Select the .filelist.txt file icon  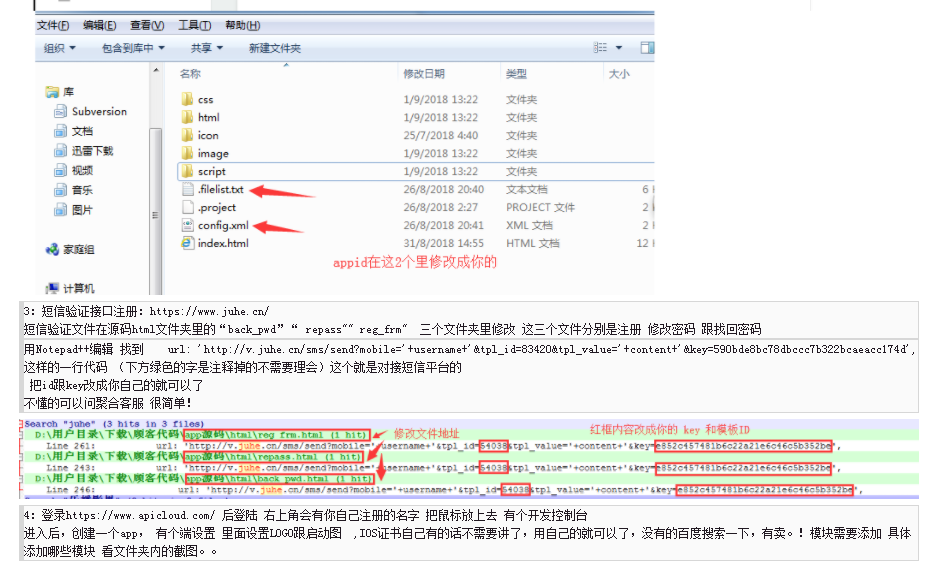tap(187, 189)
